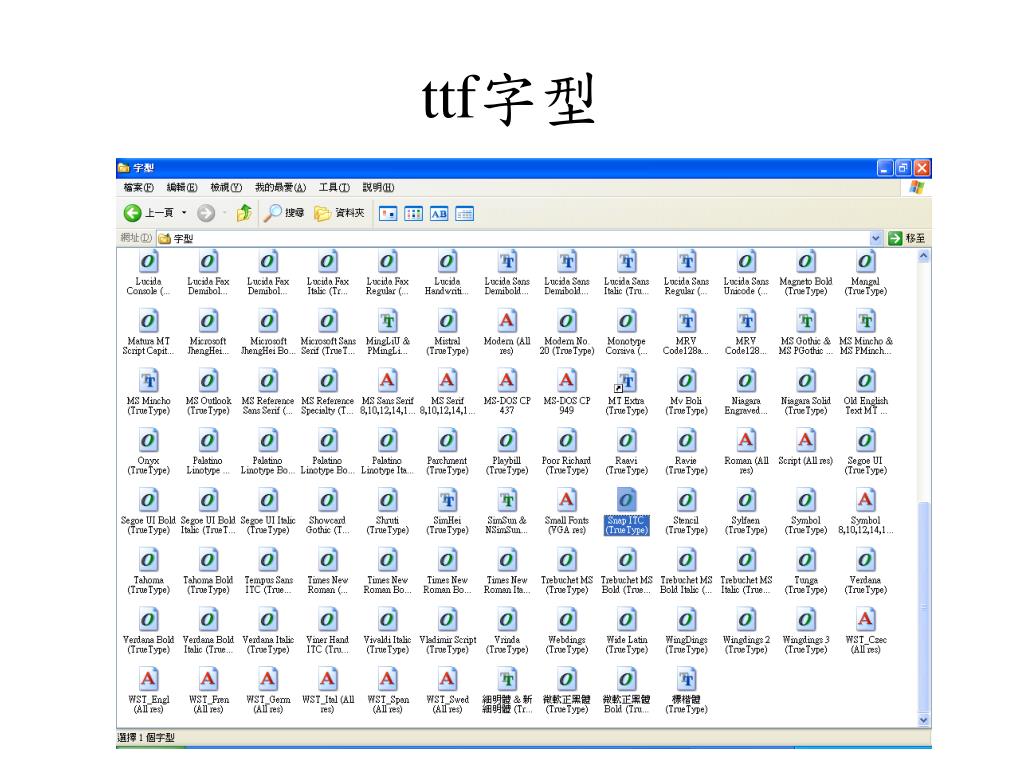This screenshot has height=768, width=1024.
Task: Go back with the 上一頁 button
Action: pos(149,213)
